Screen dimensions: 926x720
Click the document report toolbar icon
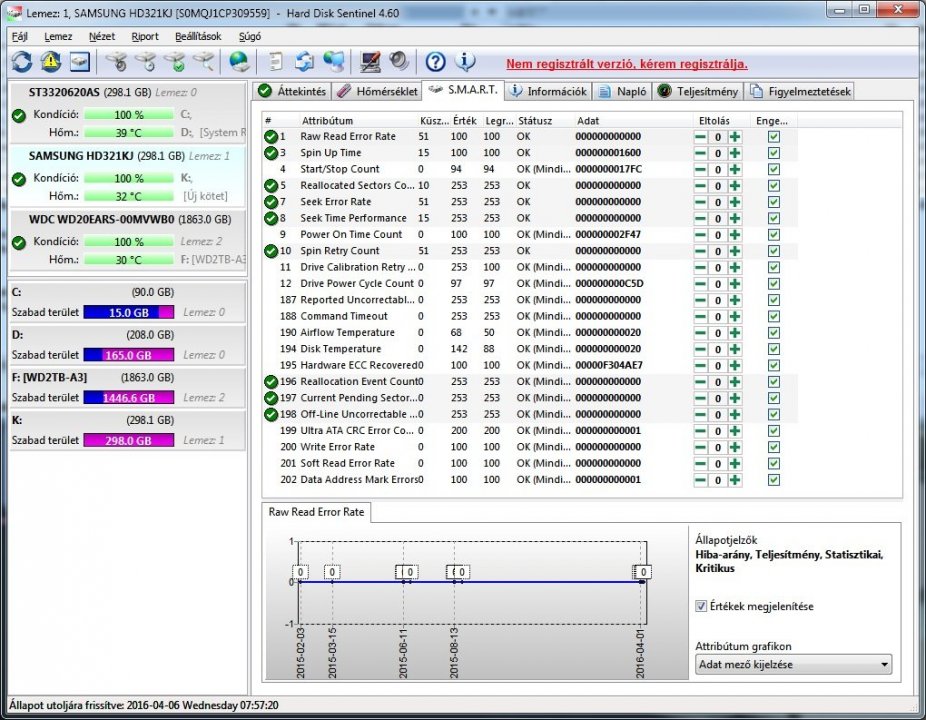tap(276, 62)
